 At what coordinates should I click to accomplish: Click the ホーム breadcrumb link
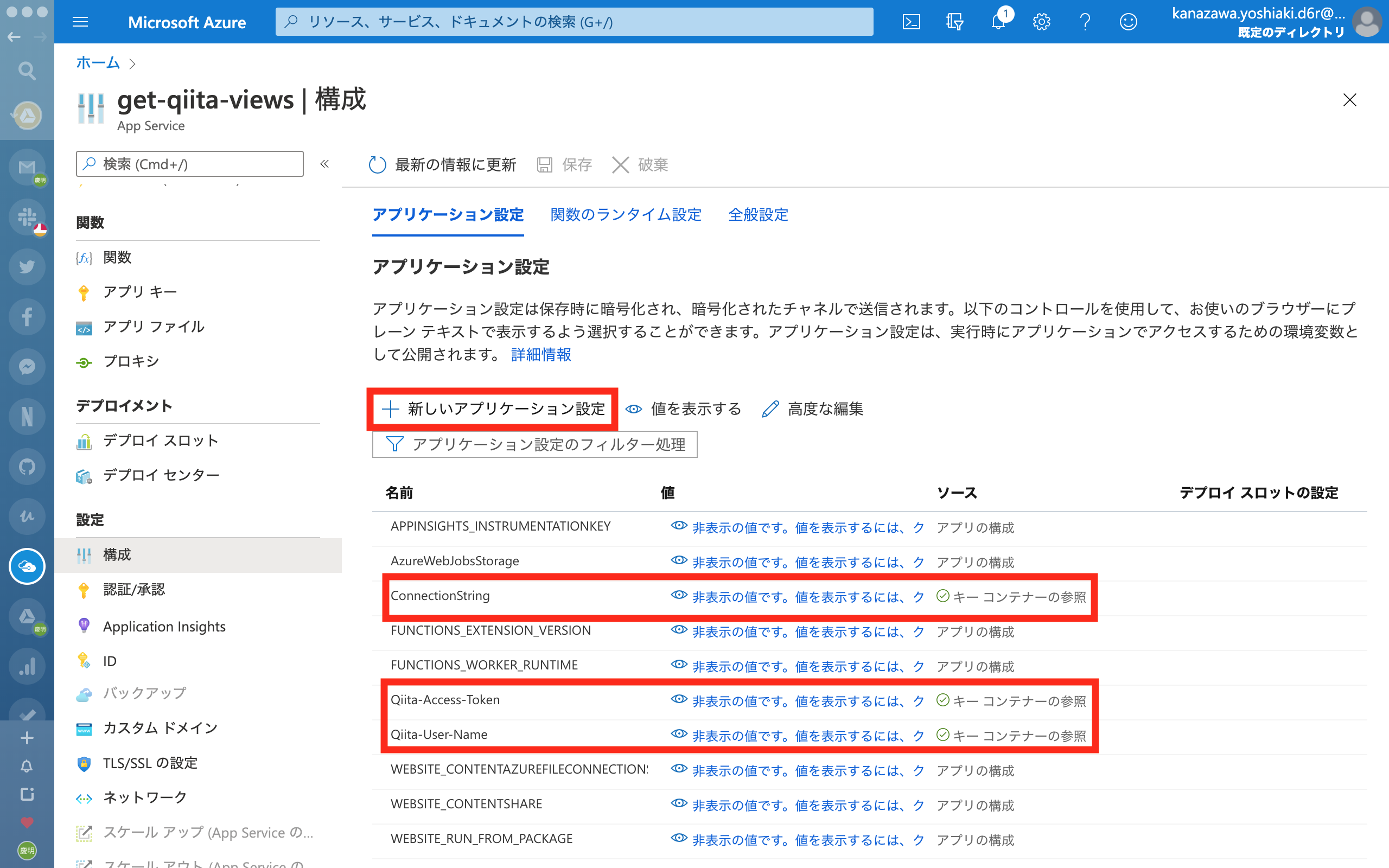[x=98, y=62]
